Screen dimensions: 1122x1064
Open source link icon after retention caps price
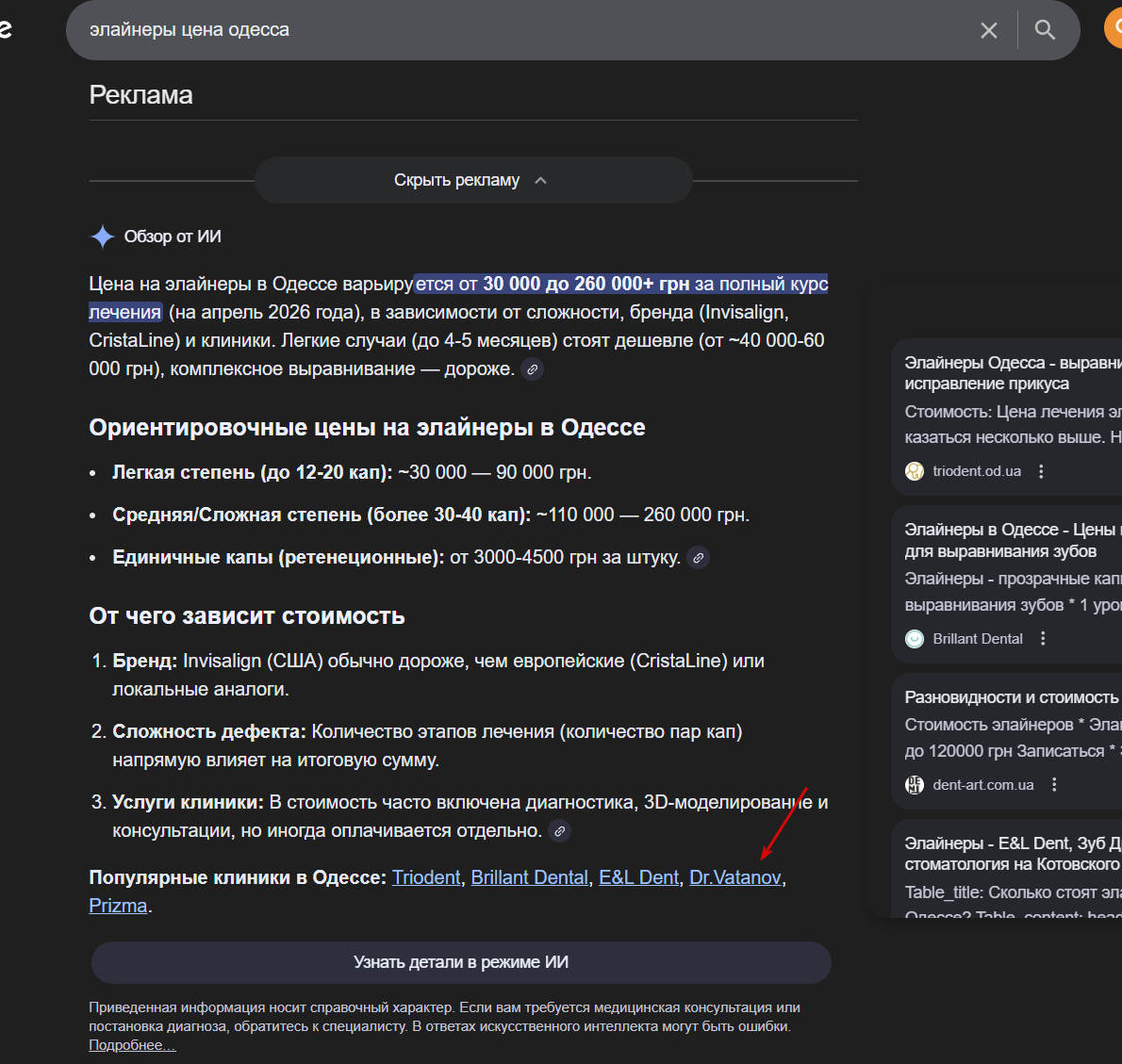tap(698, 558)
